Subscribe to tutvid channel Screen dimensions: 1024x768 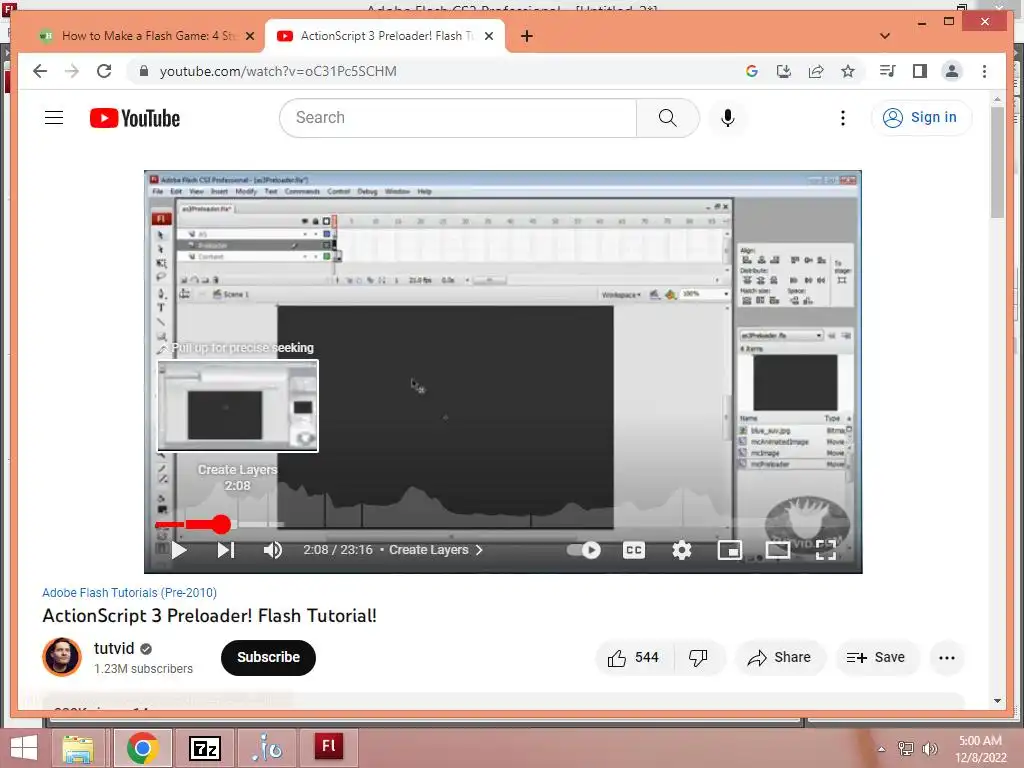[268, 658]
